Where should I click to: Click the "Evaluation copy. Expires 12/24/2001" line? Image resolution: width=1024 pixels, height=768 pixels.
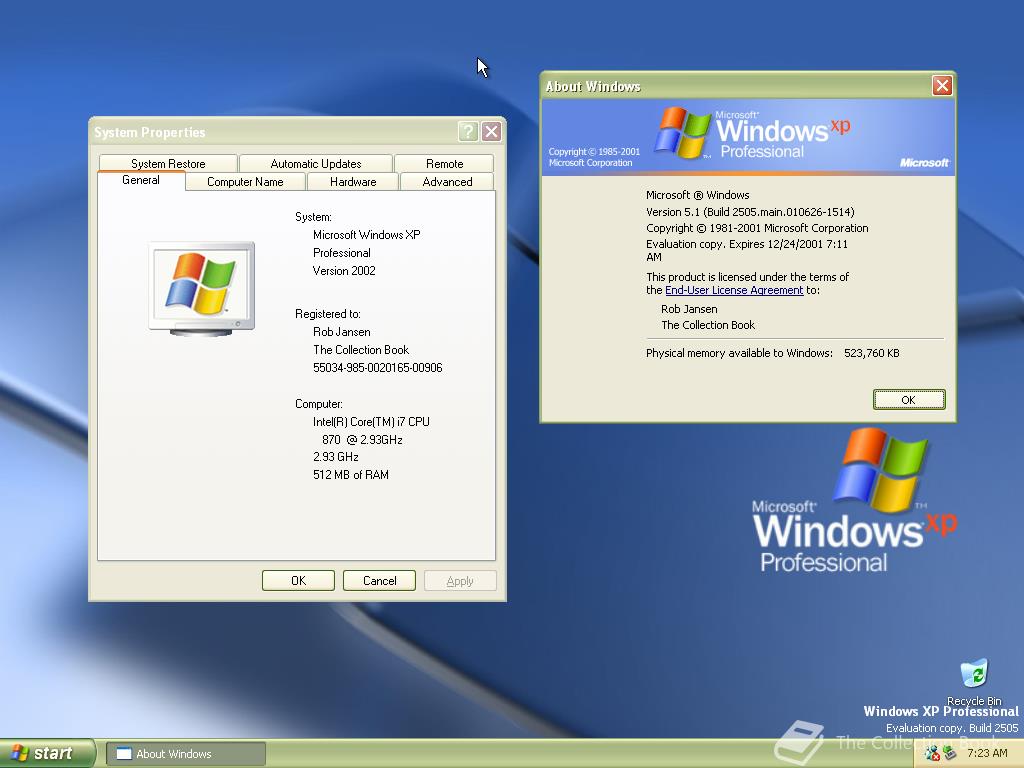pos(746,244)
